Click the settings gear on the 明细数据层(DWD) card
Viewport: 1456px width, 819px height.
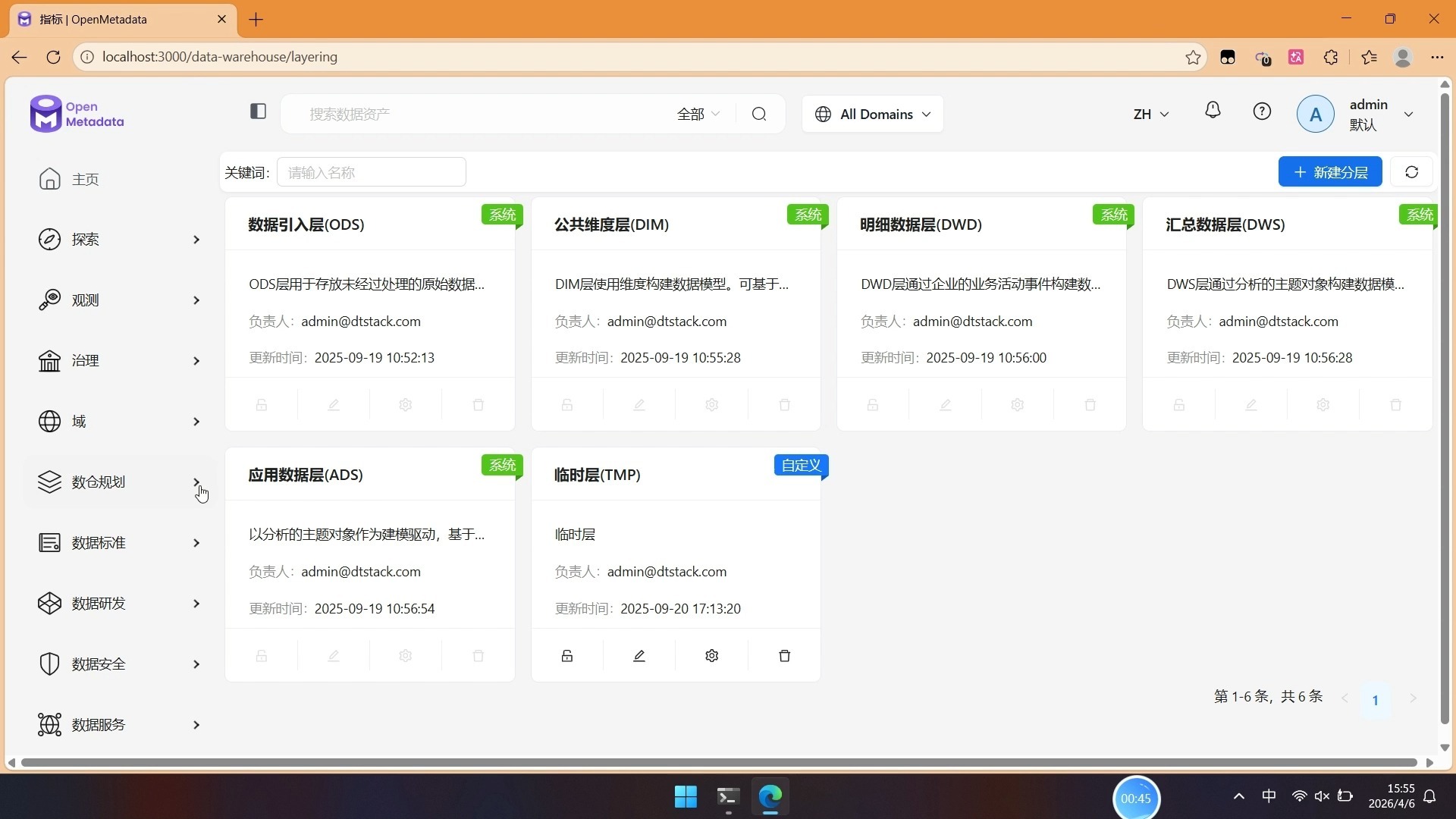(x=1018, y=405)
